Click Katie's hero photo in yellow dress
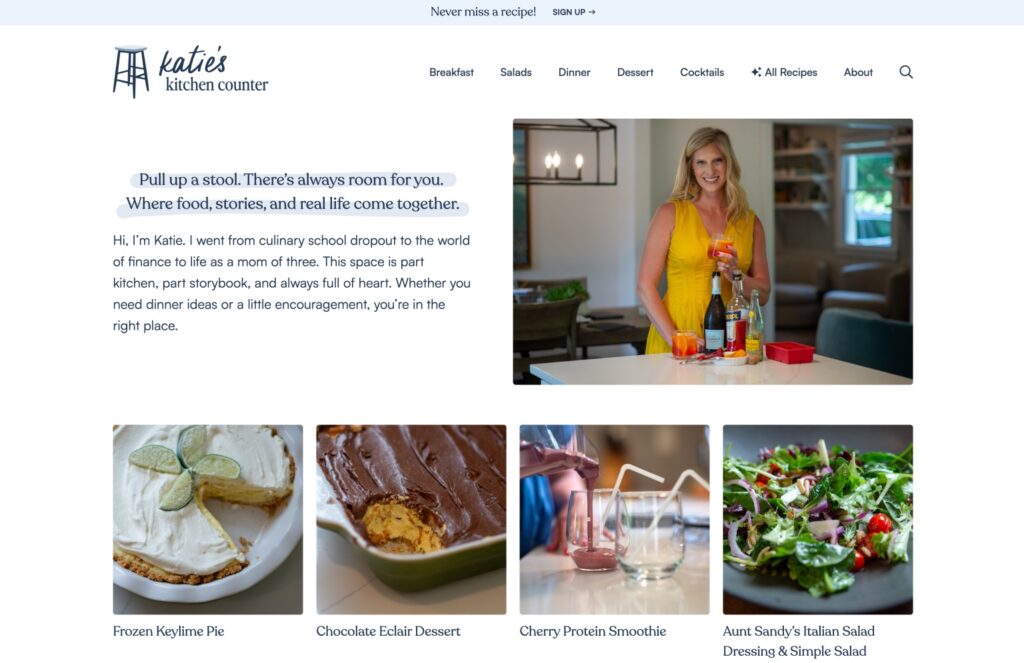 pos(712,251)
